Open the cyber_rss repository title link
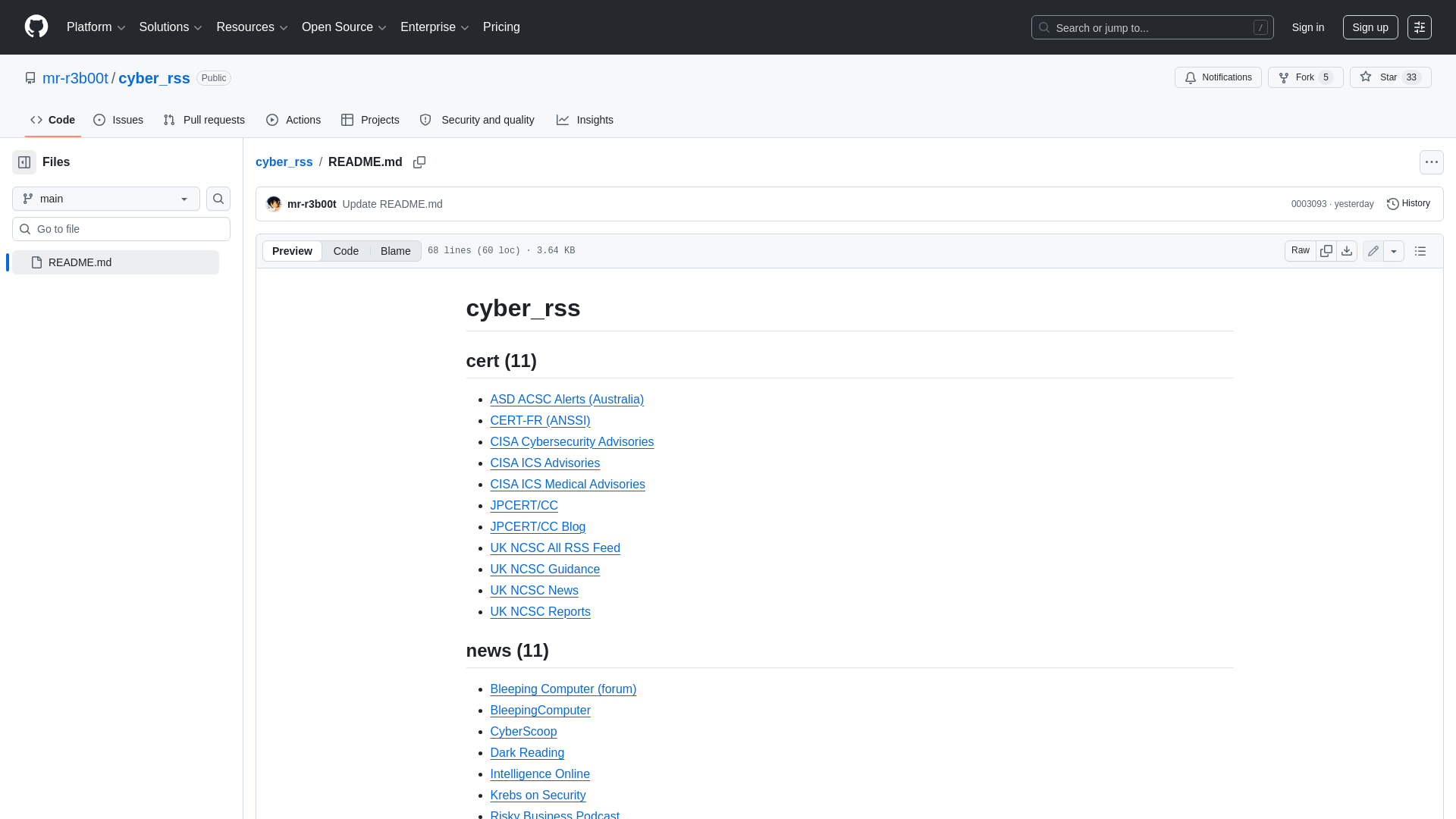 (154, 78)
